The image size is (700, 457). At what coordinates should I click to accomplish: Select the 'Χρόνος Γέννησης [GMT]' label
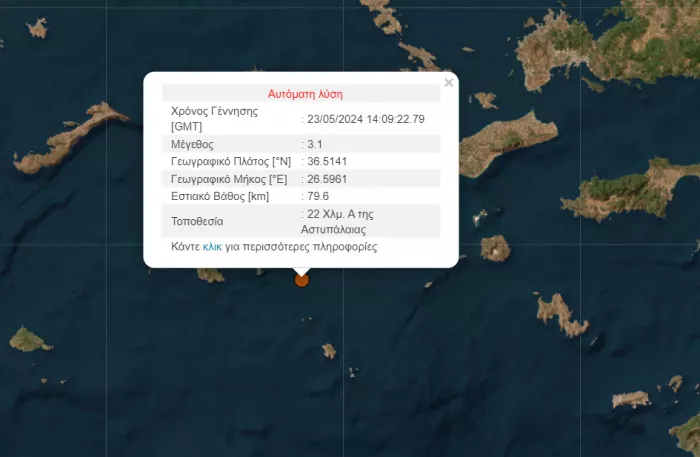click(x=214, y=119)
